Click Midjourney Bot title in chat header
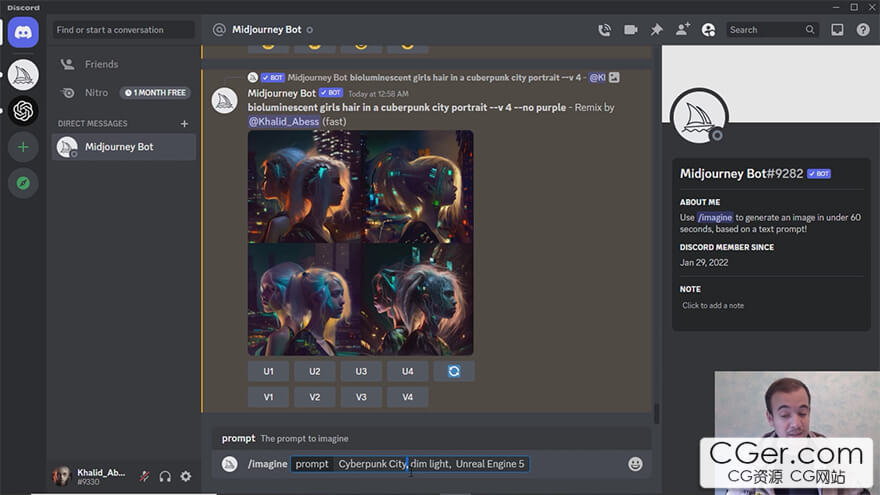The width and height of the screenshot is (880, 495). (x=267, y=30)
